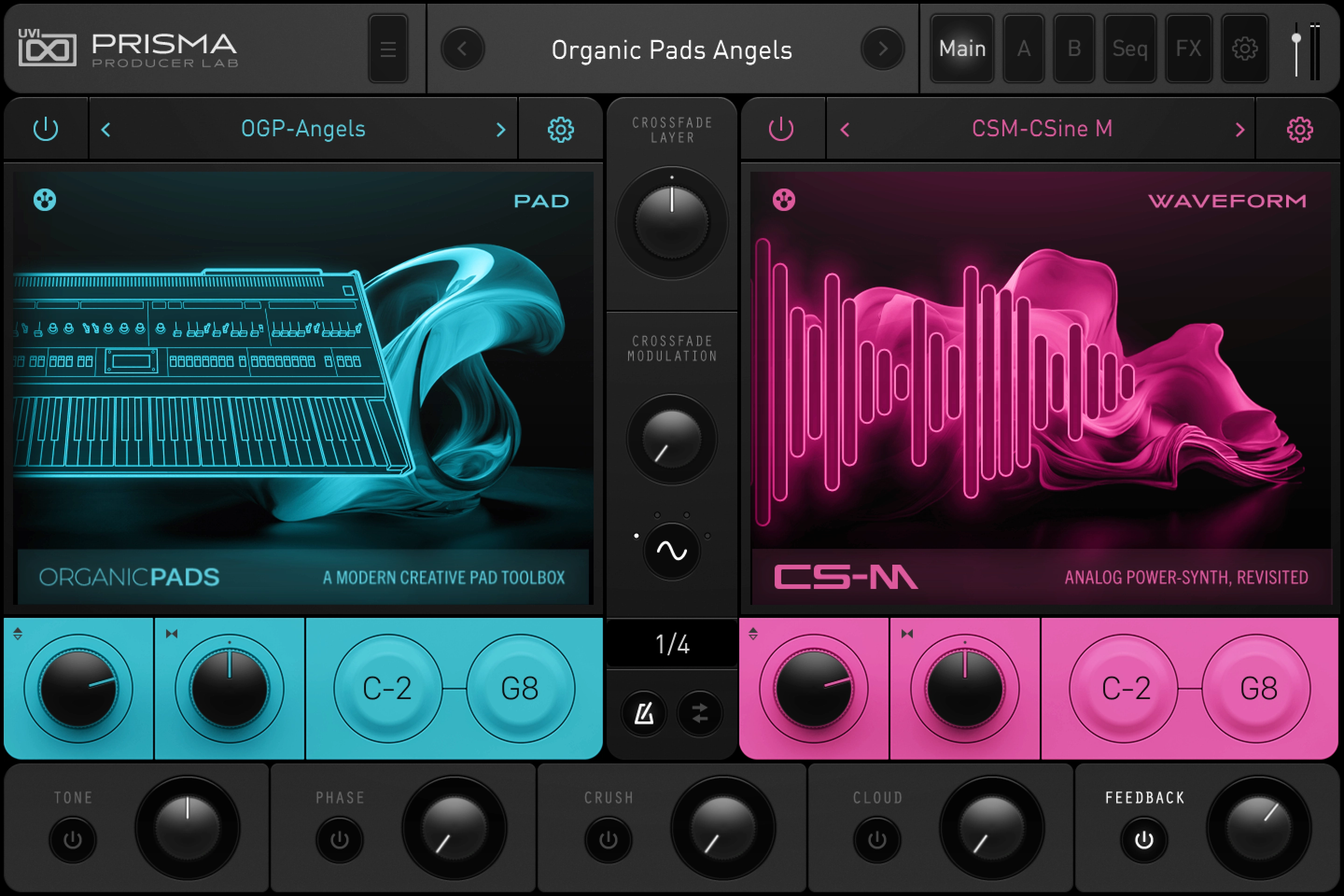Select the previous sound for the CSM-CSine M layer
This screenshot has width=1344, height=896.
(845, 130)
